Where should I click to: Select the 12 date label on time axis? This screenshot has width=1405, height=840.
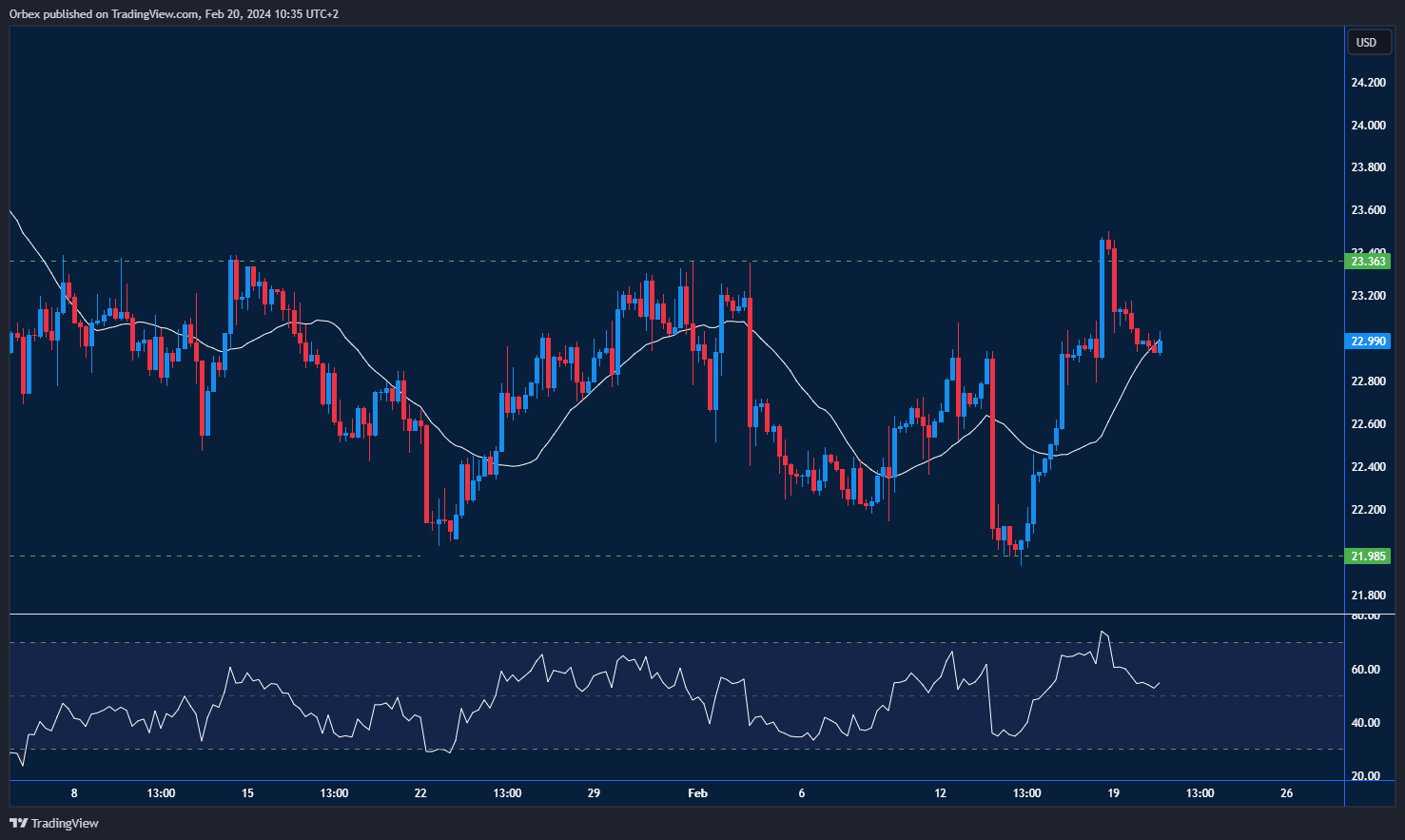(940, 793)
